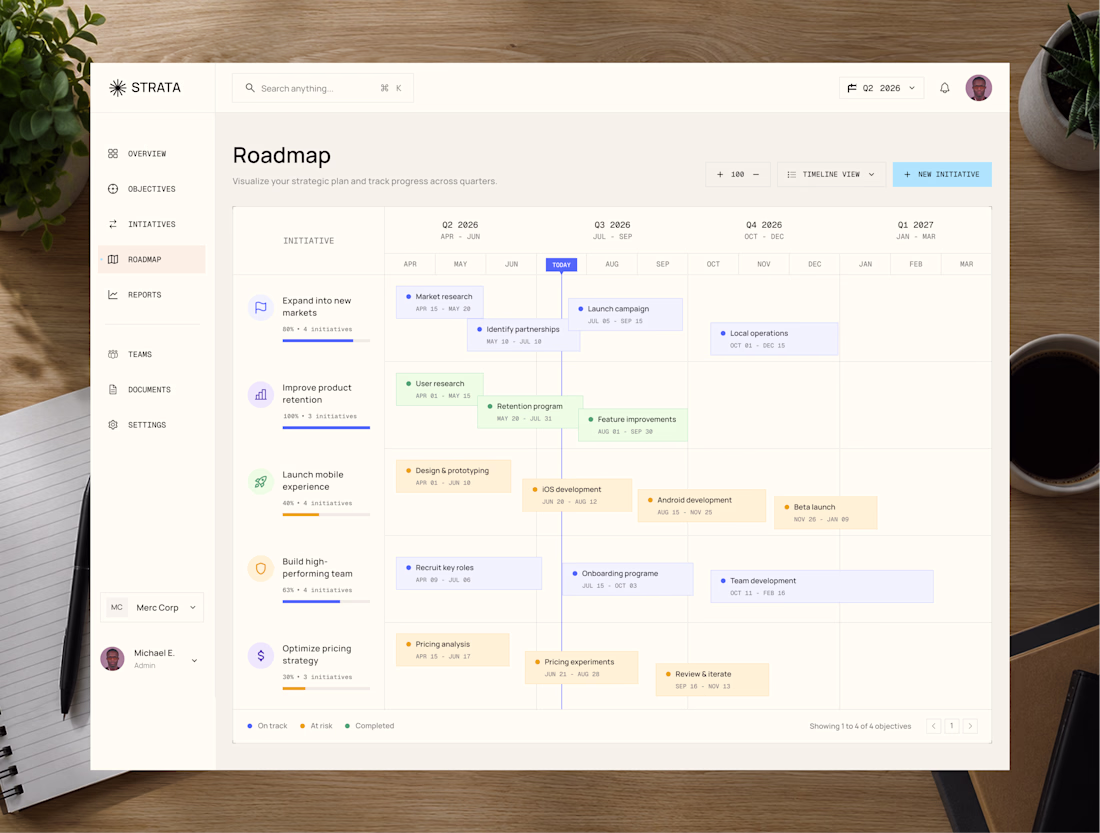The width and height of the screenshot is (1100, 833).
Task: Open the iOS development task bar
Action: point(577,495)
